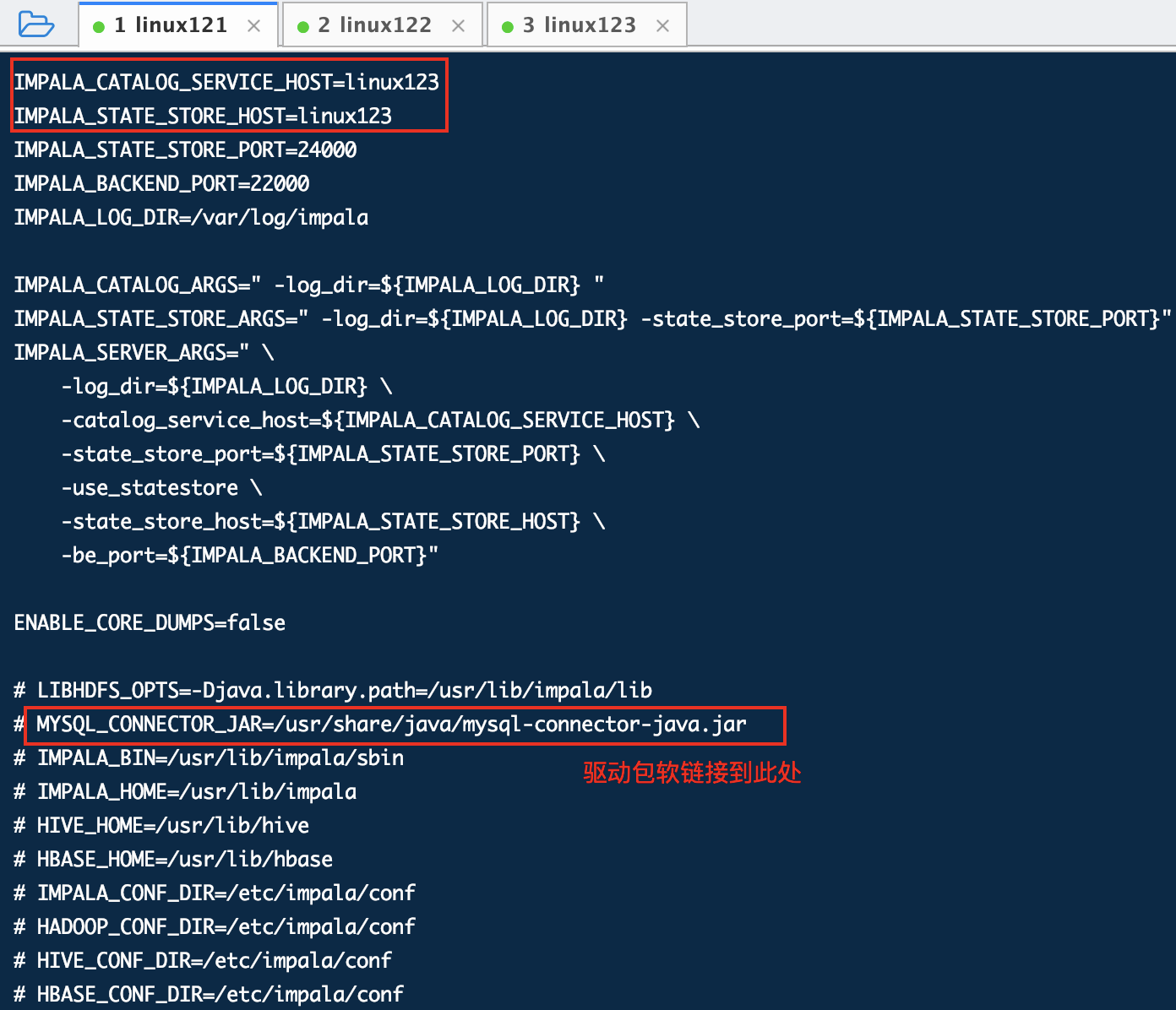Click the -catalog_service_host argument line
This screenshot has width=1176, height=1010.
(x=380, y=420)
